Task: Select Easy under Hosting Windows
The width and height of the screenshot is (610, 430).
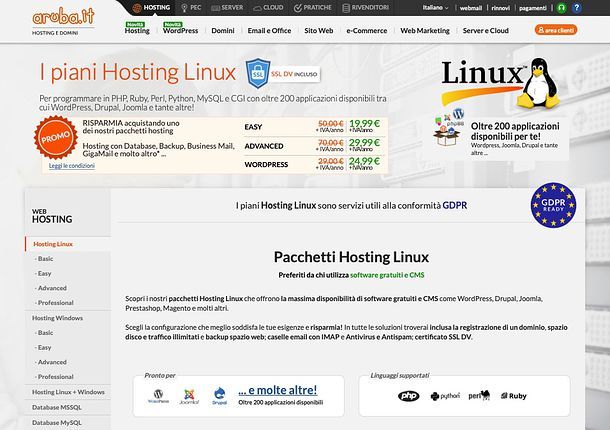Action: [44, 348]
